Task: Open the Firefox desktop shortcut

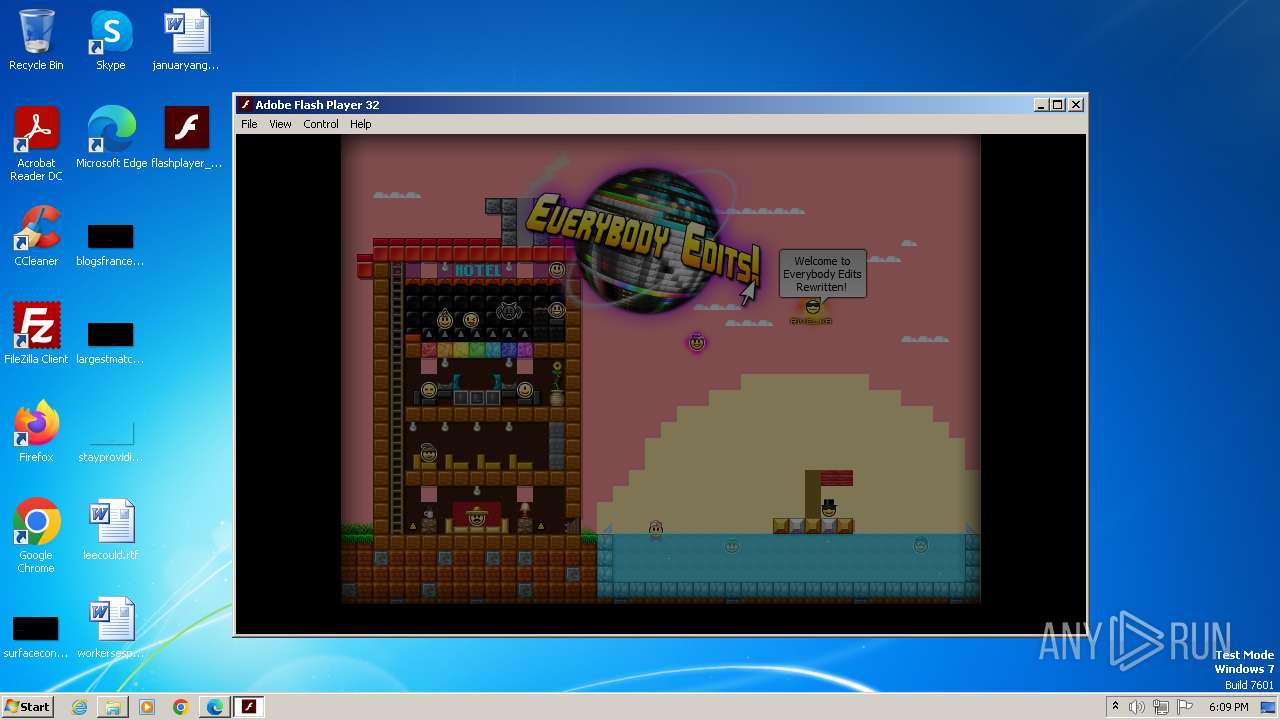Action: coord(36,432)
